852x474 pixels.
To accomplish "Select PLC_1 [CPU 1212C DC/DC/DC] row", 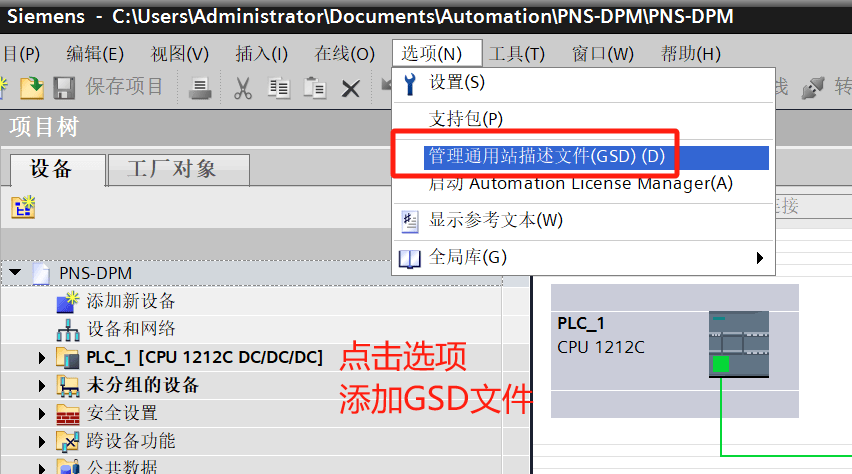I will click(x=204, y=358).
